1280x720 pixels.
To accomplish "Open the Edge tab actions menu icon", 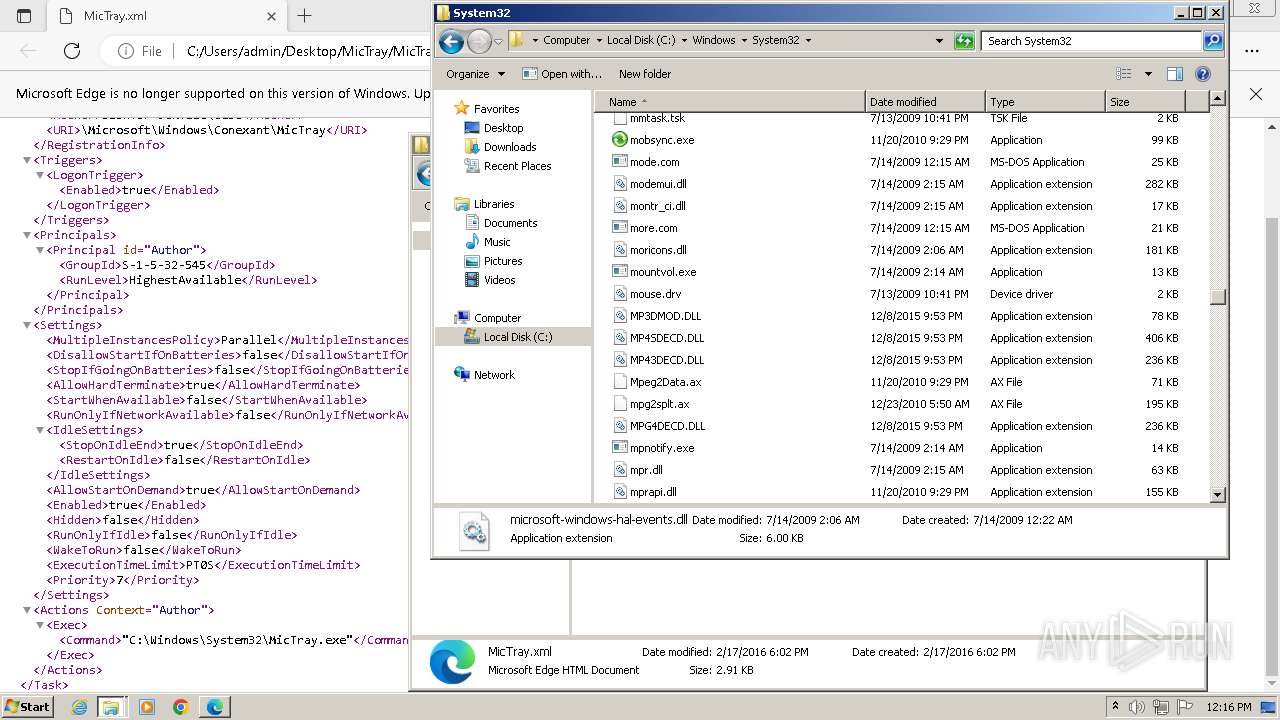I will (24, 16).
